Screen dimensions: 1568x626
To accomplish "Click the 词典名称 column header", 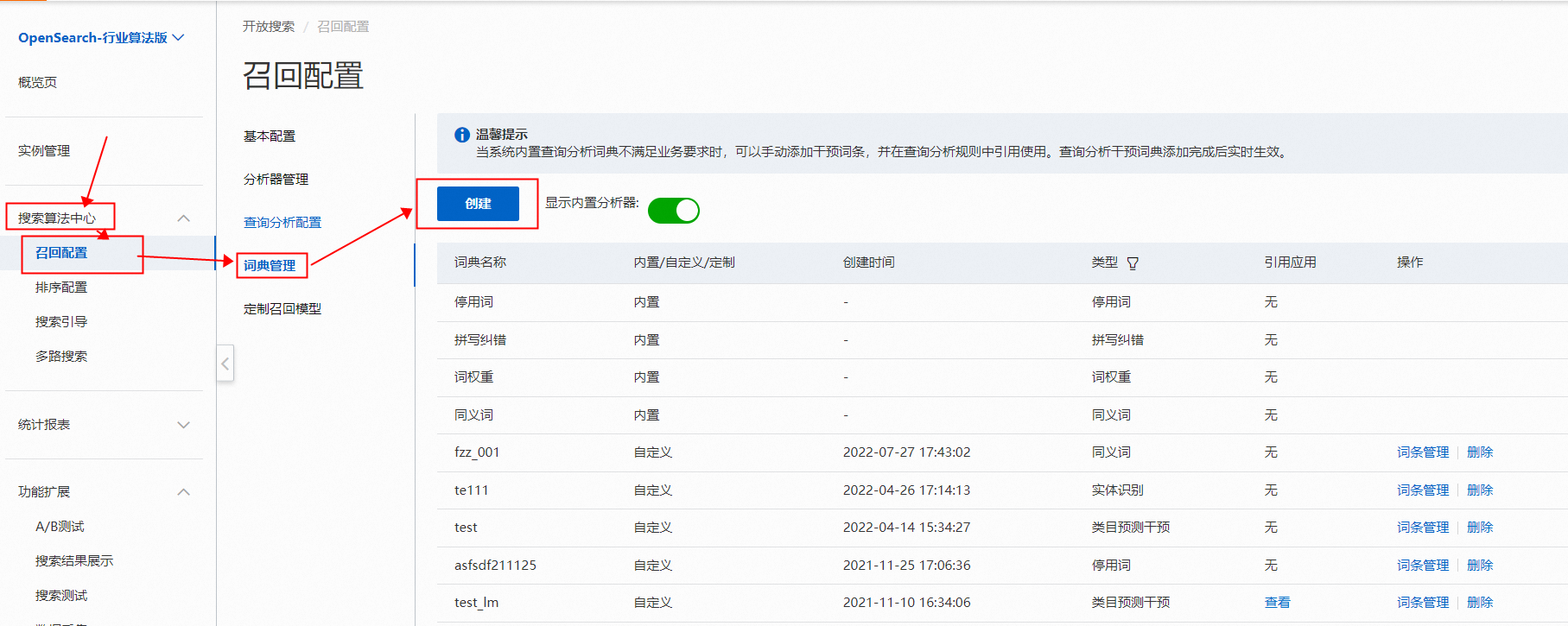I will click(480, 262).
